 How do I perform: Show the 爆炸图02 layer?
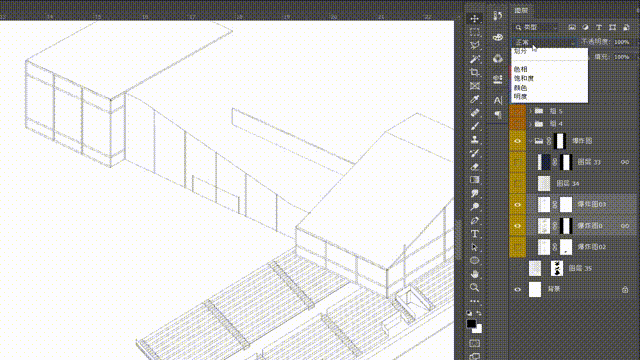click(518, 247)
